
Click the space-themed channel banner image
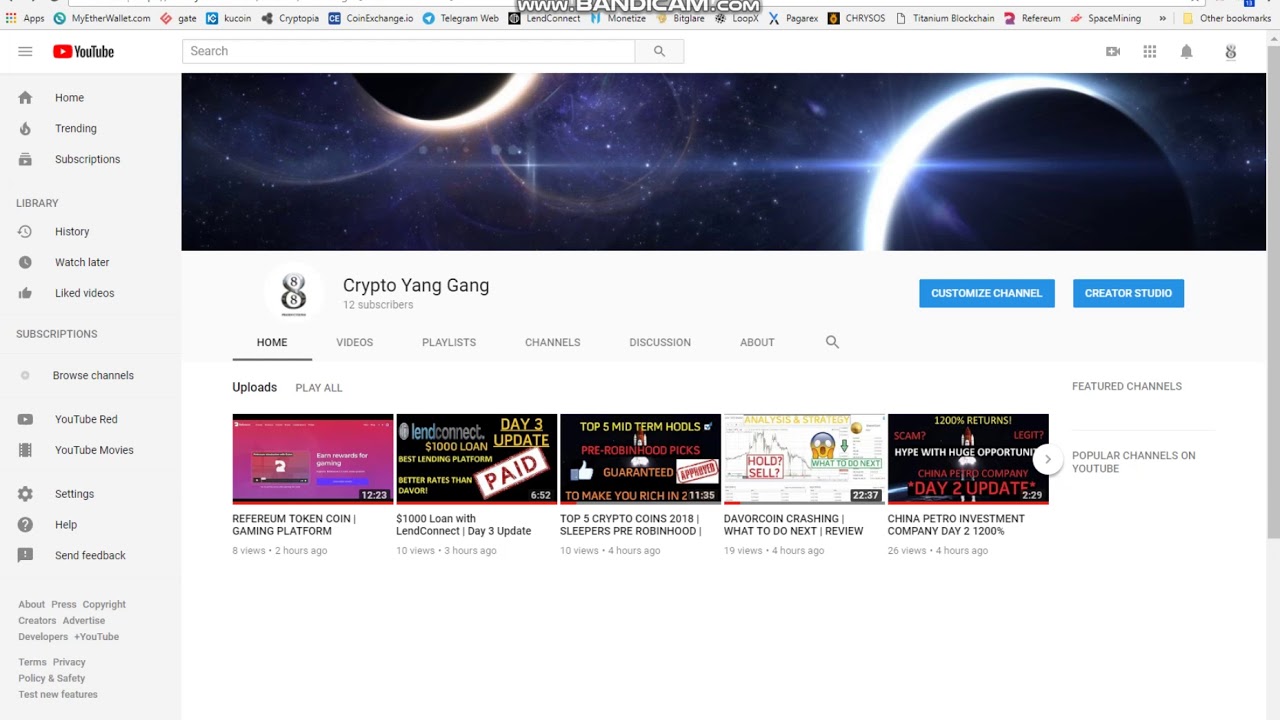click(723, 161)
